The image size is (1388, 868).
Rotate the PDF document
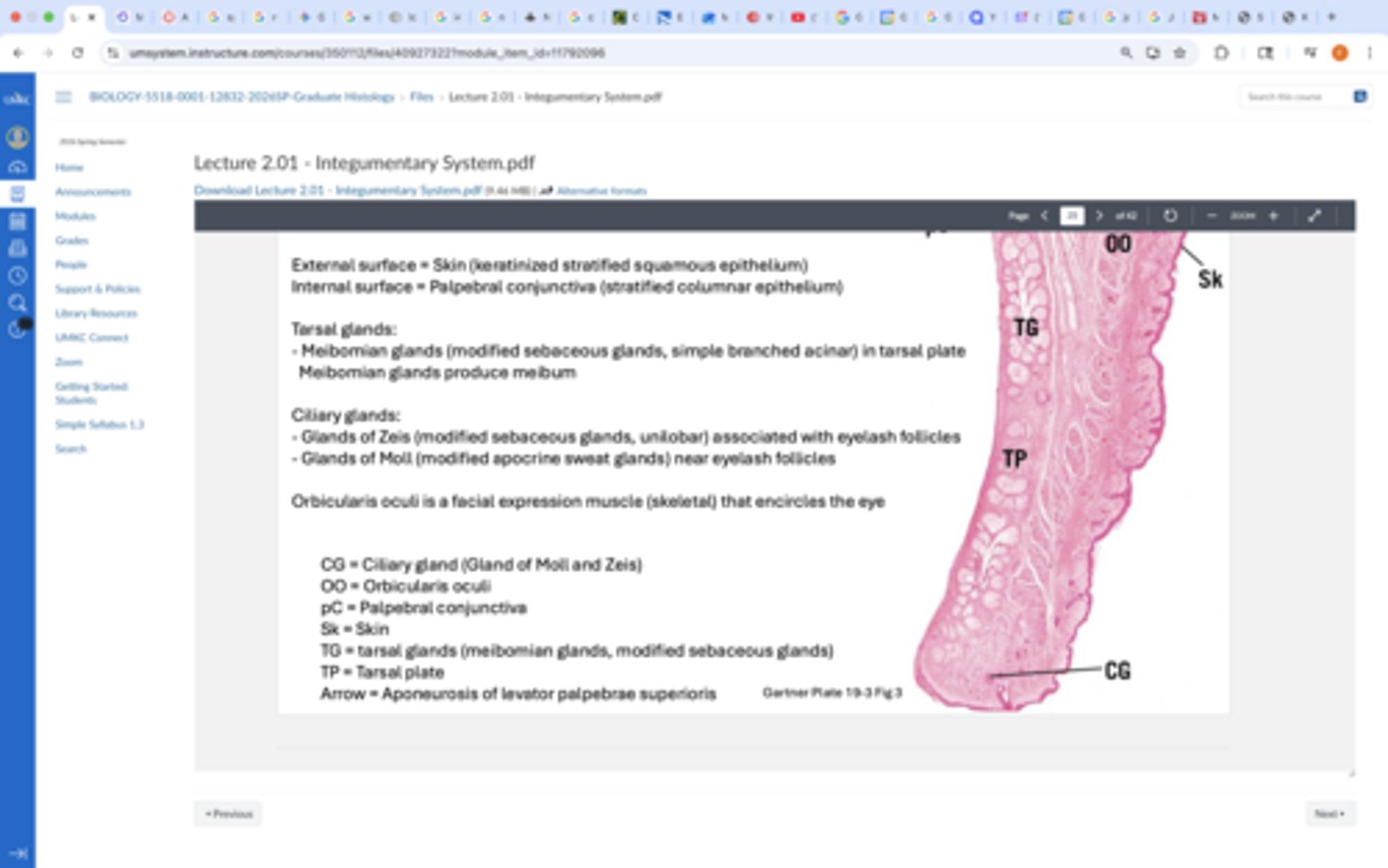[1170, 216]
